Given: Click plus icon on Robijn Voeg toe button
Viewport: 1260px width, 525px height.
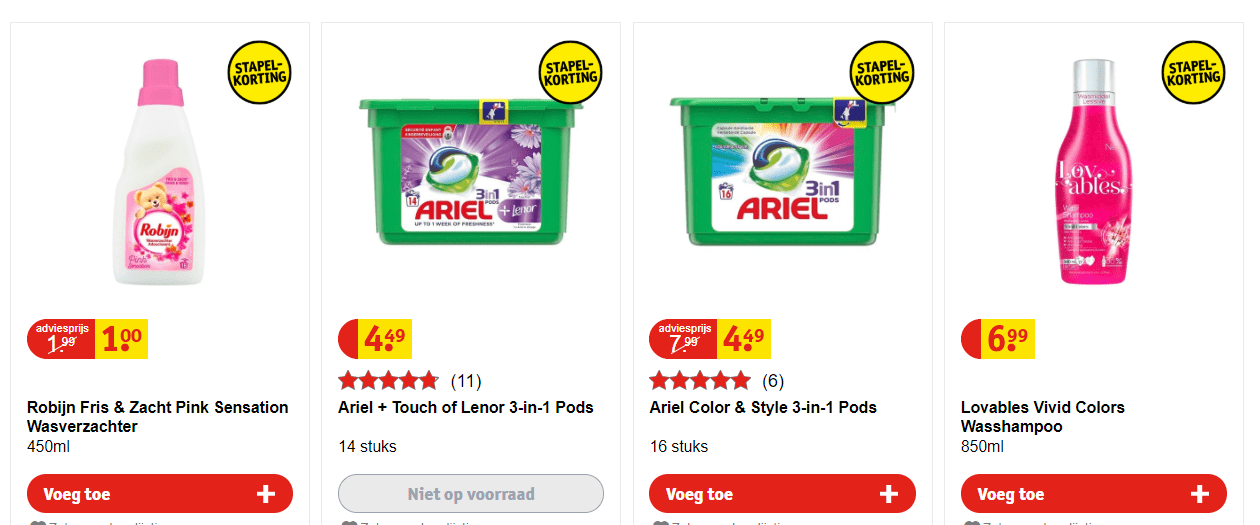Looking at the screenshot, I should [x=266, y=494].
